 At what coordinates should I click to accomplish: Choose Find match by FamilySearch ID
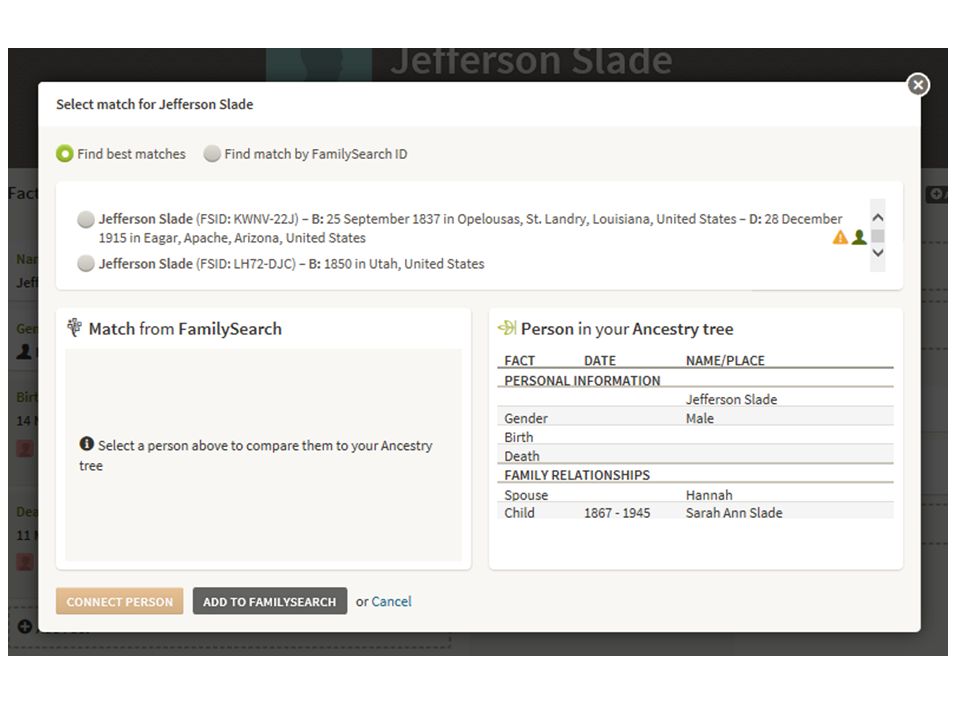(212, 154)
